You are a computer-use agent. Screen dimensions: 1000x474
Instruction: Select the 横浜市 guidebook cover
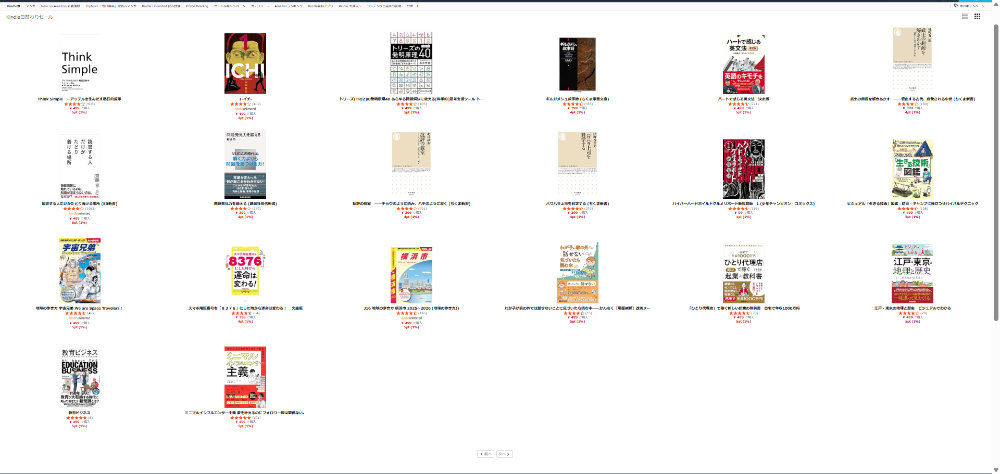click(x=412, y=271)
